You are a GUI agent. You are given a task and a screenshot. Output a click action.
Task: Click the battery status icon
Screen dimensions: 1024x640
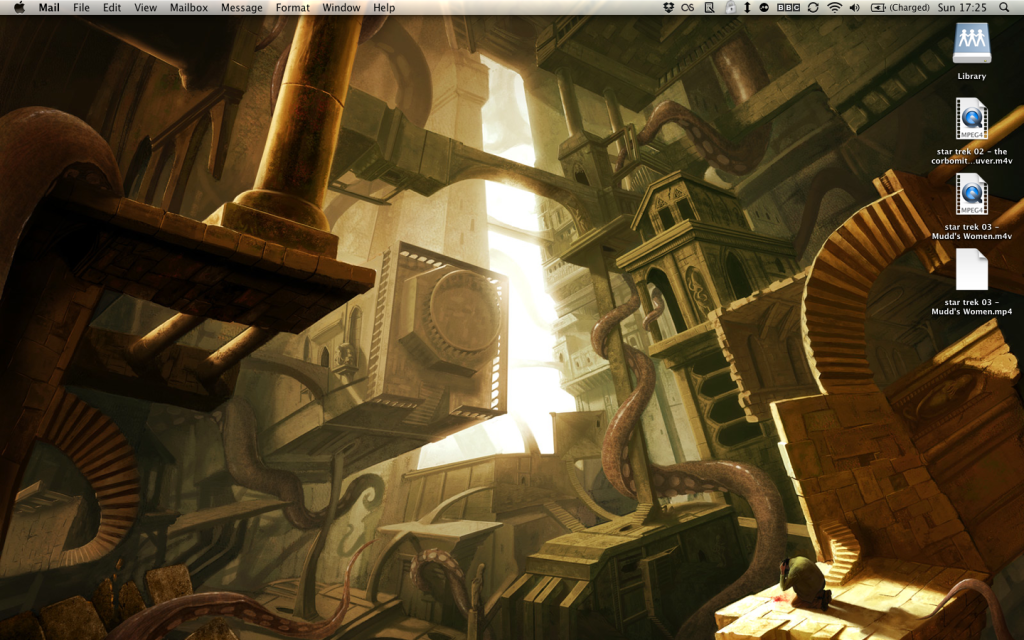point(878,7)
